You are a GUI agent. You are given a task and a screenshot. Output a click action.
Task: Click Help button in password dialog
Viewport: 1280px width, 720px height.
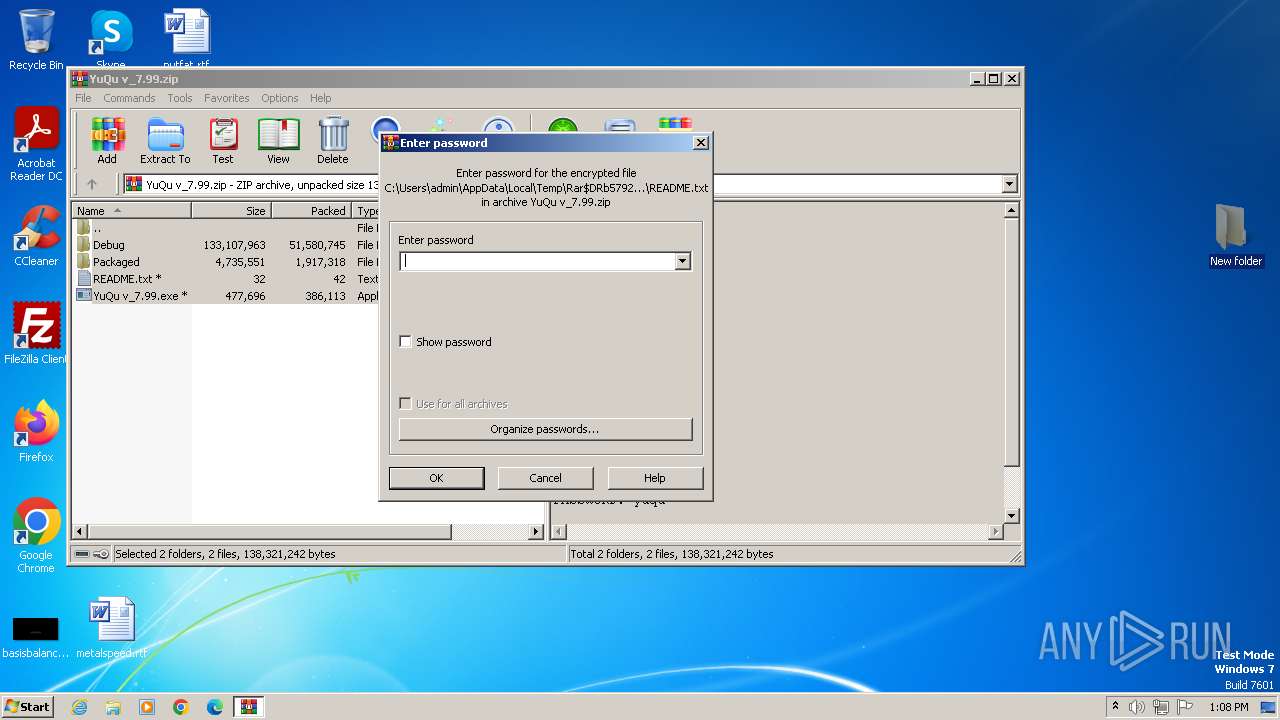pyautogui.click(x=655, y=478)
